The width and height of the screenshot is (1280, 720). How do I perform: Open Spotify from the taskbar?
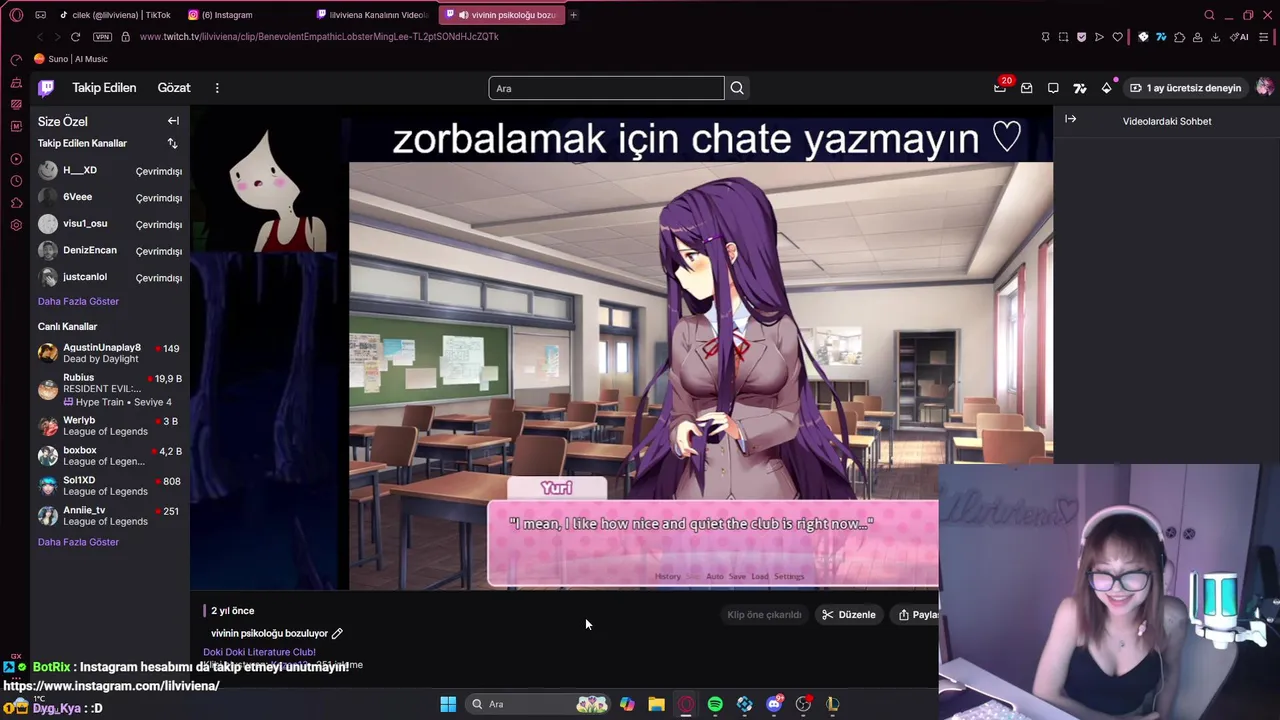(715, 704)
